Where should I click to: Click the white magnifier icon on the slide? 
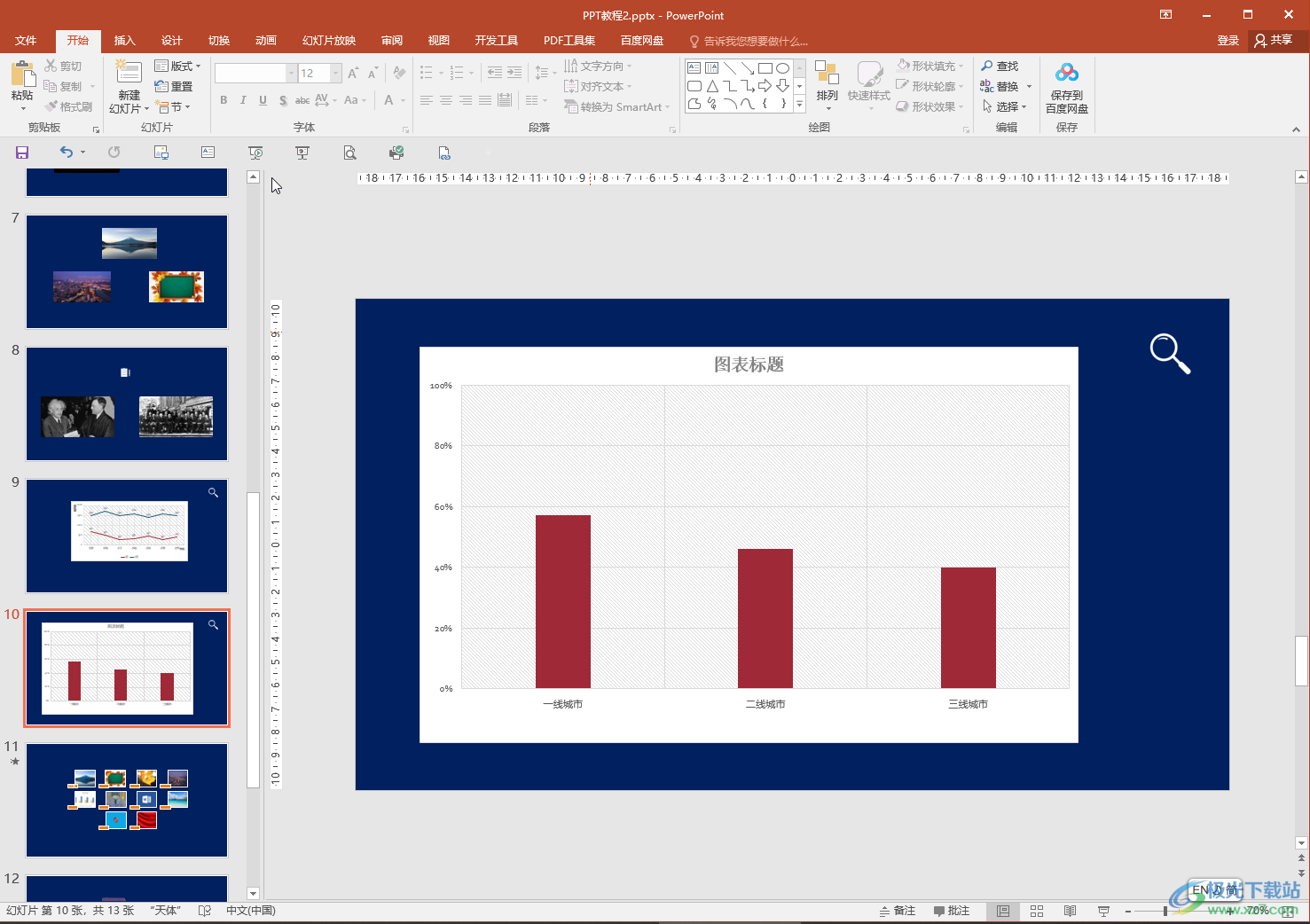click(1170, 354)
